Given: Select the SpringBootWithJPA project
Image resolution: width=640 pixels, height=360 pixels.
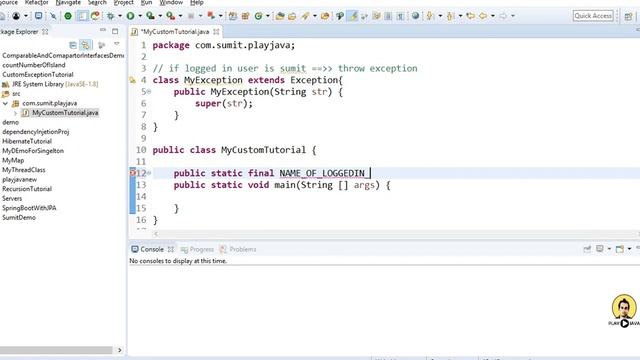Looking at the screenshot, I should pos(29,208).
